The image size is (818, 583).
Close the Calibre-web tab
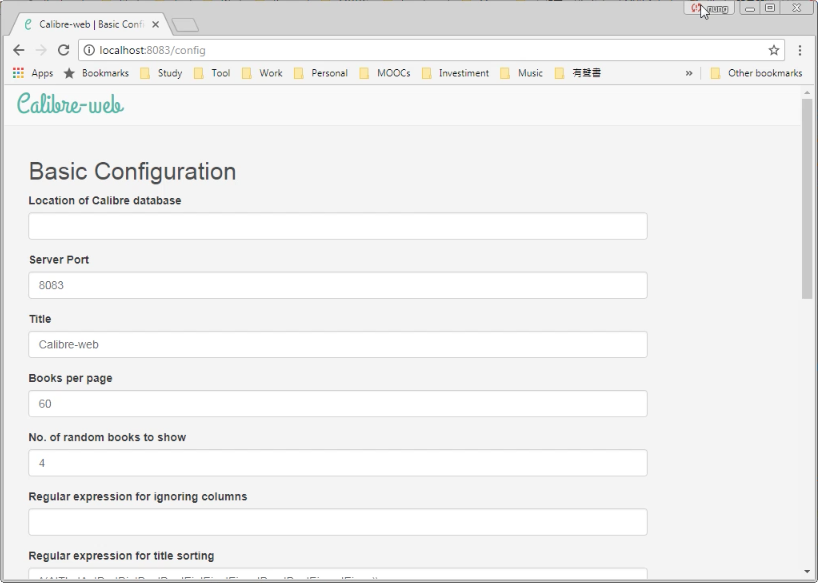[155, 25]
